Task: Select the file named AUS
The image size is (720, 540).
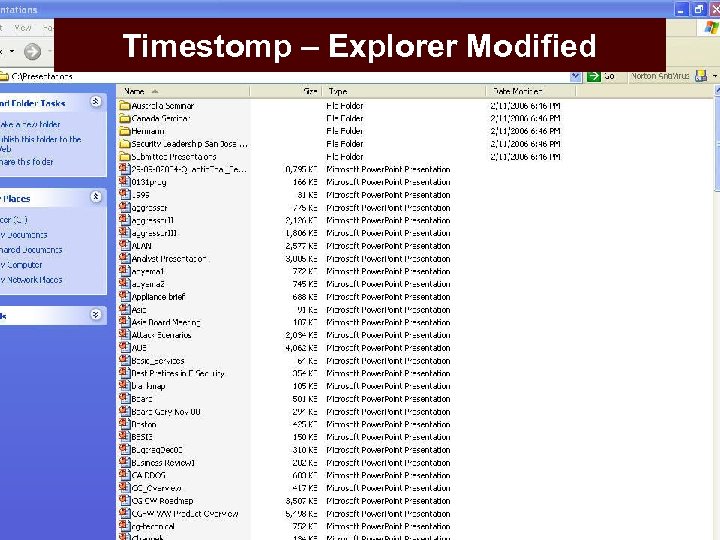Action: coord(139,348)
